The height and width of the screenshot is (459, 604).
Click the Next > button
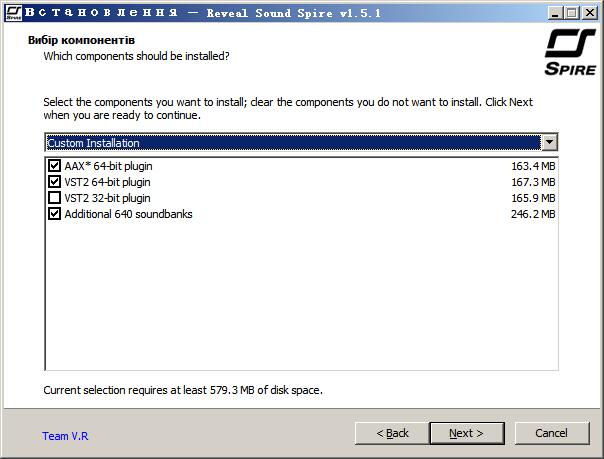click(467, 433)
